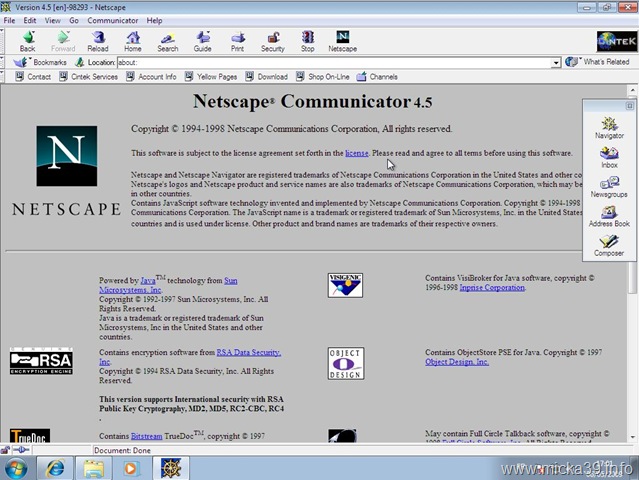Launch Navigator from component bar

(x=609, y=128)
